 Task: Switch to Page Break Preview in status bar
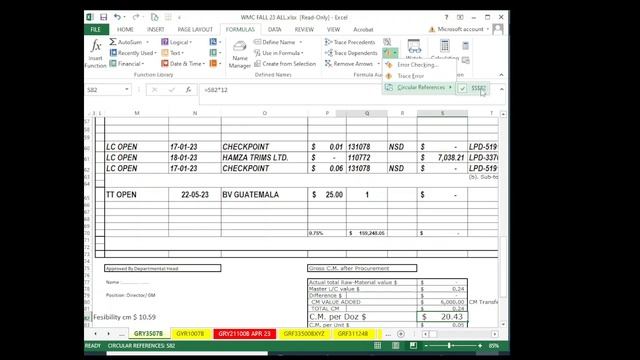pyautogui.click(x=413, y=346)
